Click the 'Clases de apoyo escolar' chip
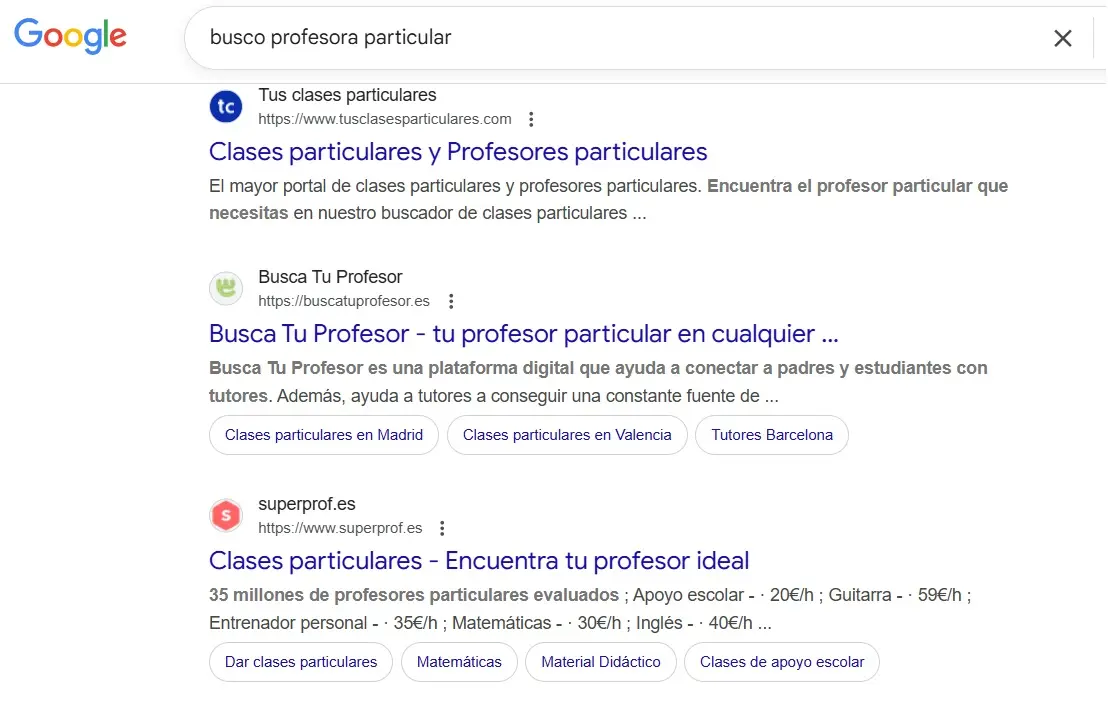 point(782,662)
